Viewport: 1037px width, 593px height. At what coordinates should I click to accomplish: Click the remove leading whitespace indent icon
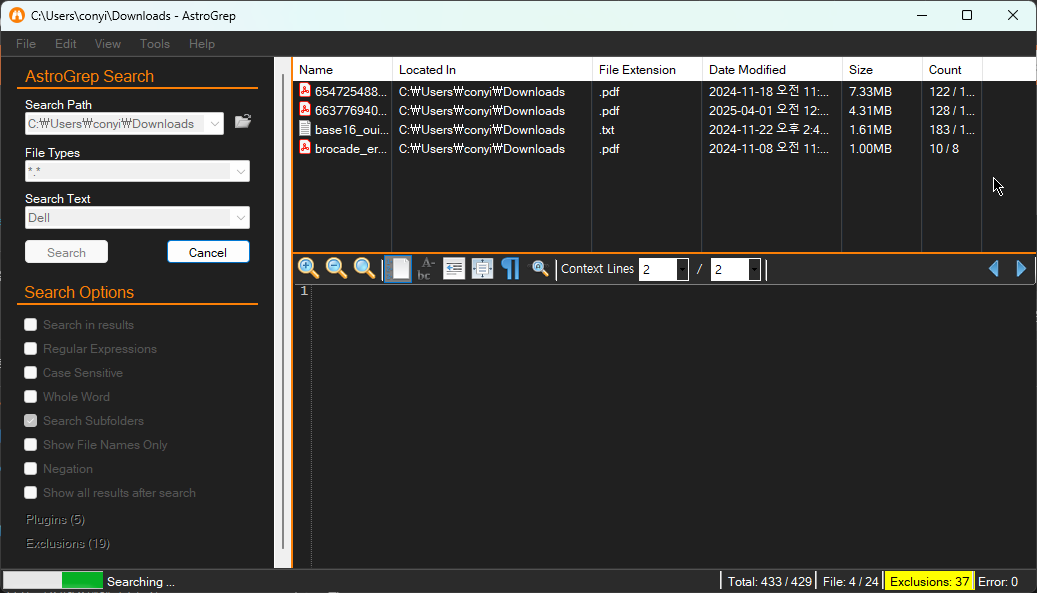pos(454,268)
